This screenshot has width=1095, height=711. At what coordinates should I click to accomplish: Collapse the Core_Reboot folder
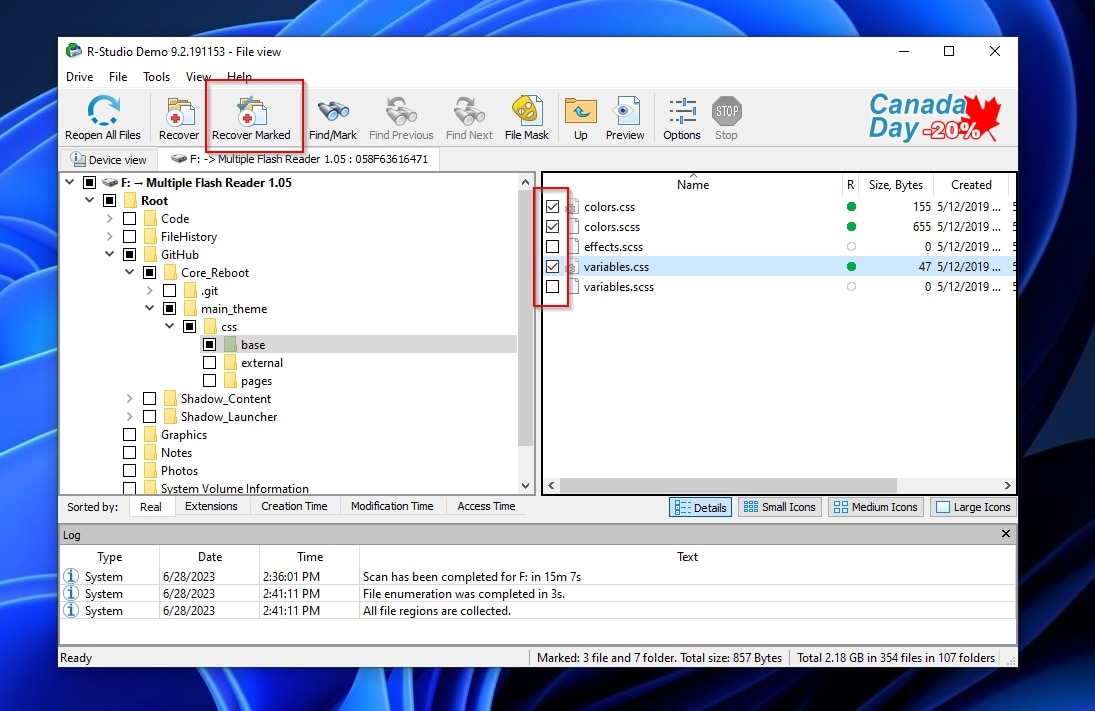[x=129, y=272]
